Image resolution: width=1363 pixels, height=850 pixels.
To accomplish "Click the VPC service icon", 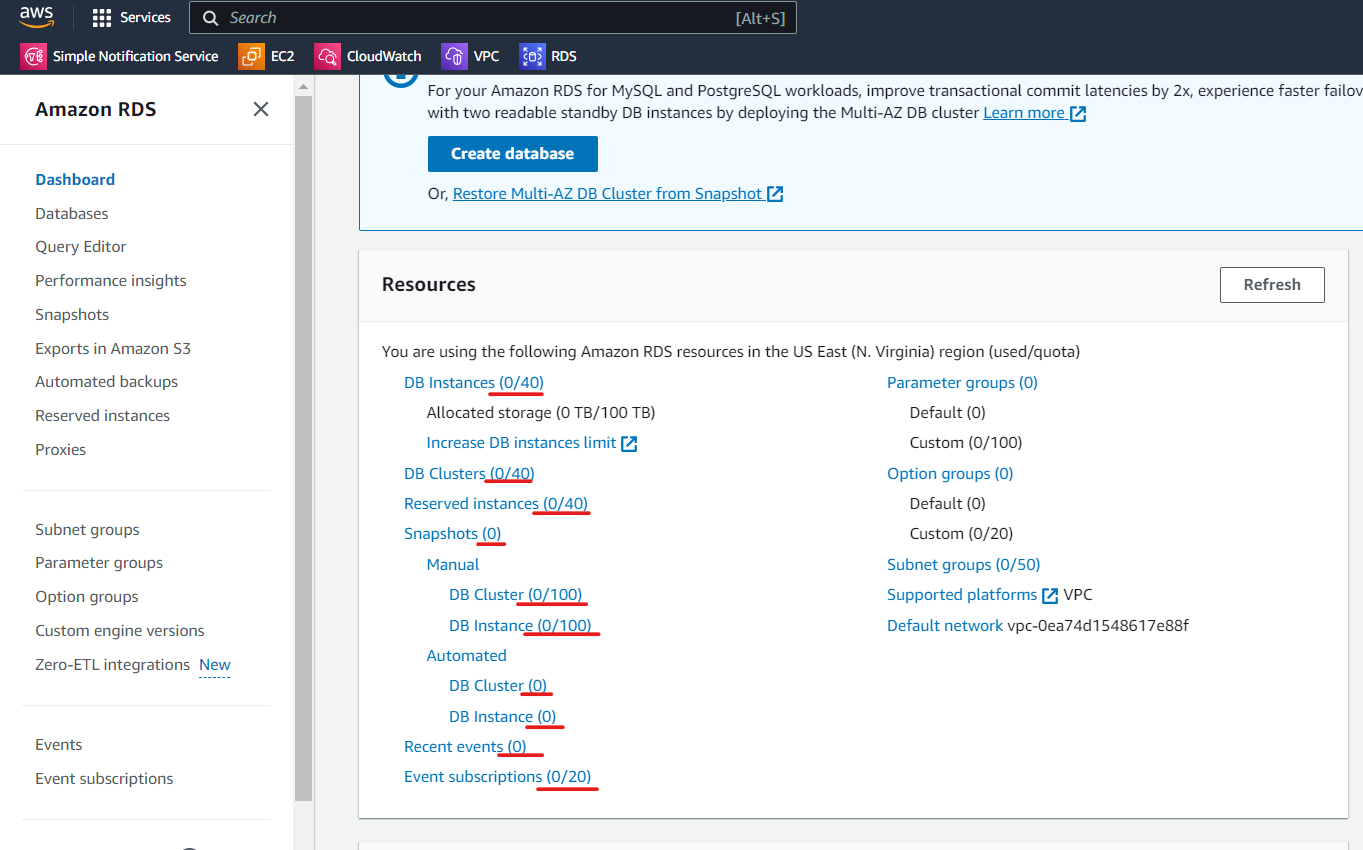I will (454, 56).
